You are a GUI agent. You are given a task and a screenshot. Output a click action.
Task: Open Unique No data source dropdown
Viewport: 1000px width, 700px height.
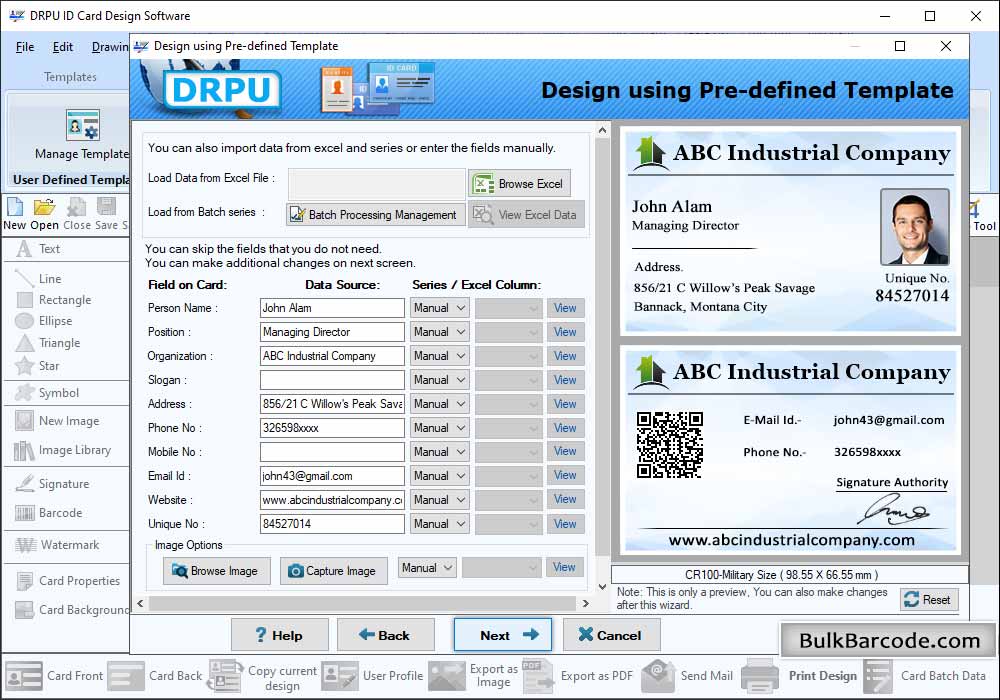[439, 524]
